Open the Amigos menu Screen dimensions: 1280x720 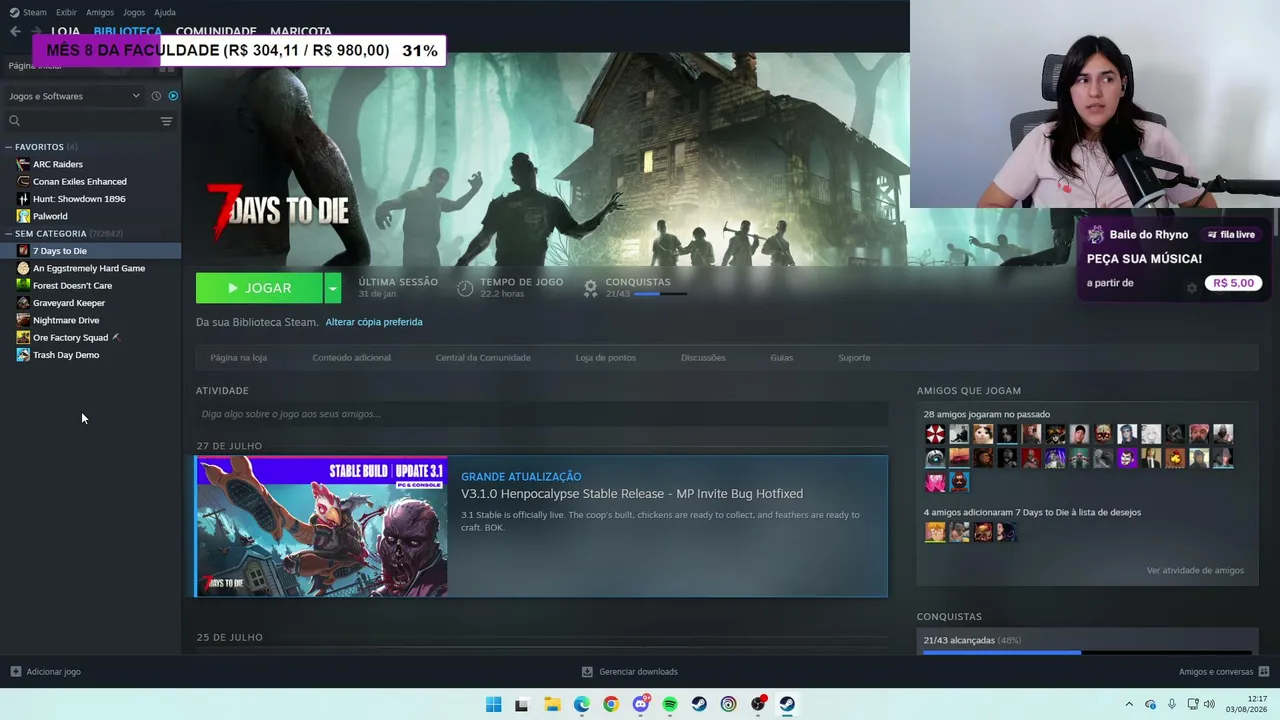pos(100,12)
